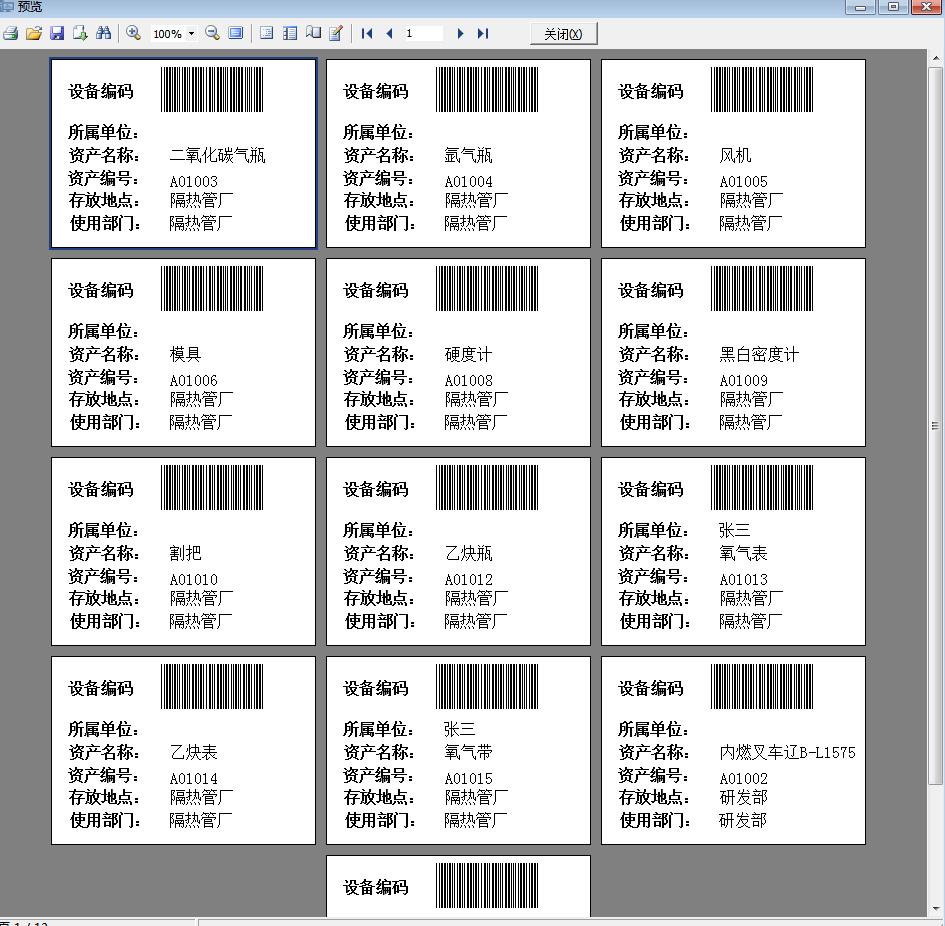The height and width of the screenshot is (926, 945).
Task: Select the label for asset A01005
Action: [733, 153]
